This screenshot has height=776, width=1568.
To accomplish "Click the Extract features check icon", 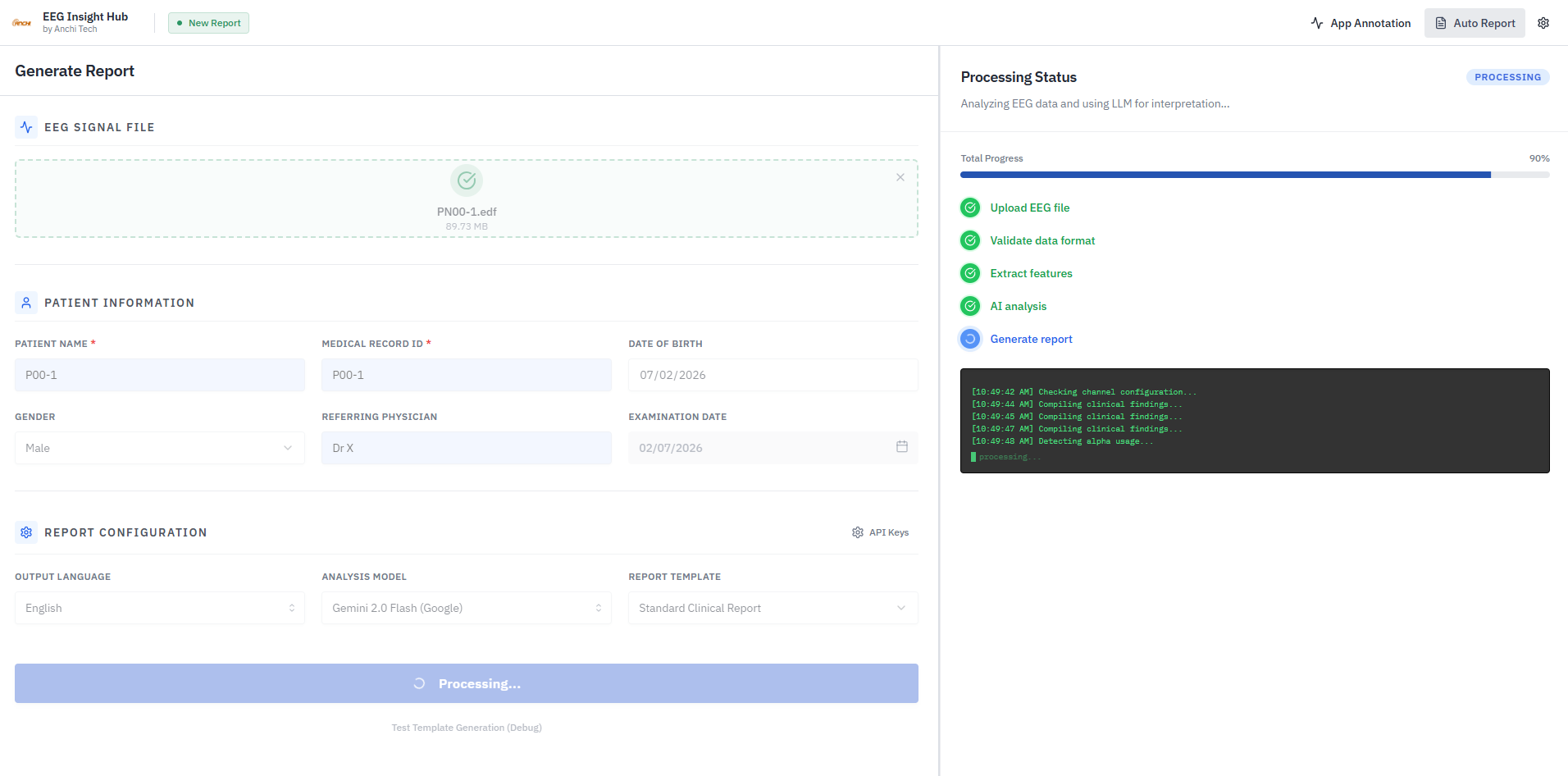I will click(970, 273).
